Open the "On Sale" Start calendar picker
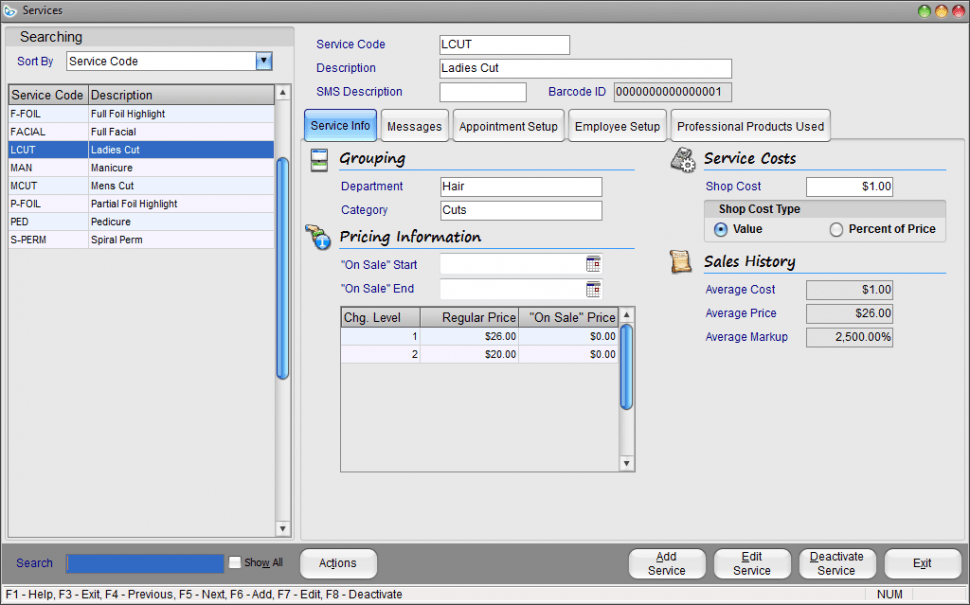 click(593, 265)
